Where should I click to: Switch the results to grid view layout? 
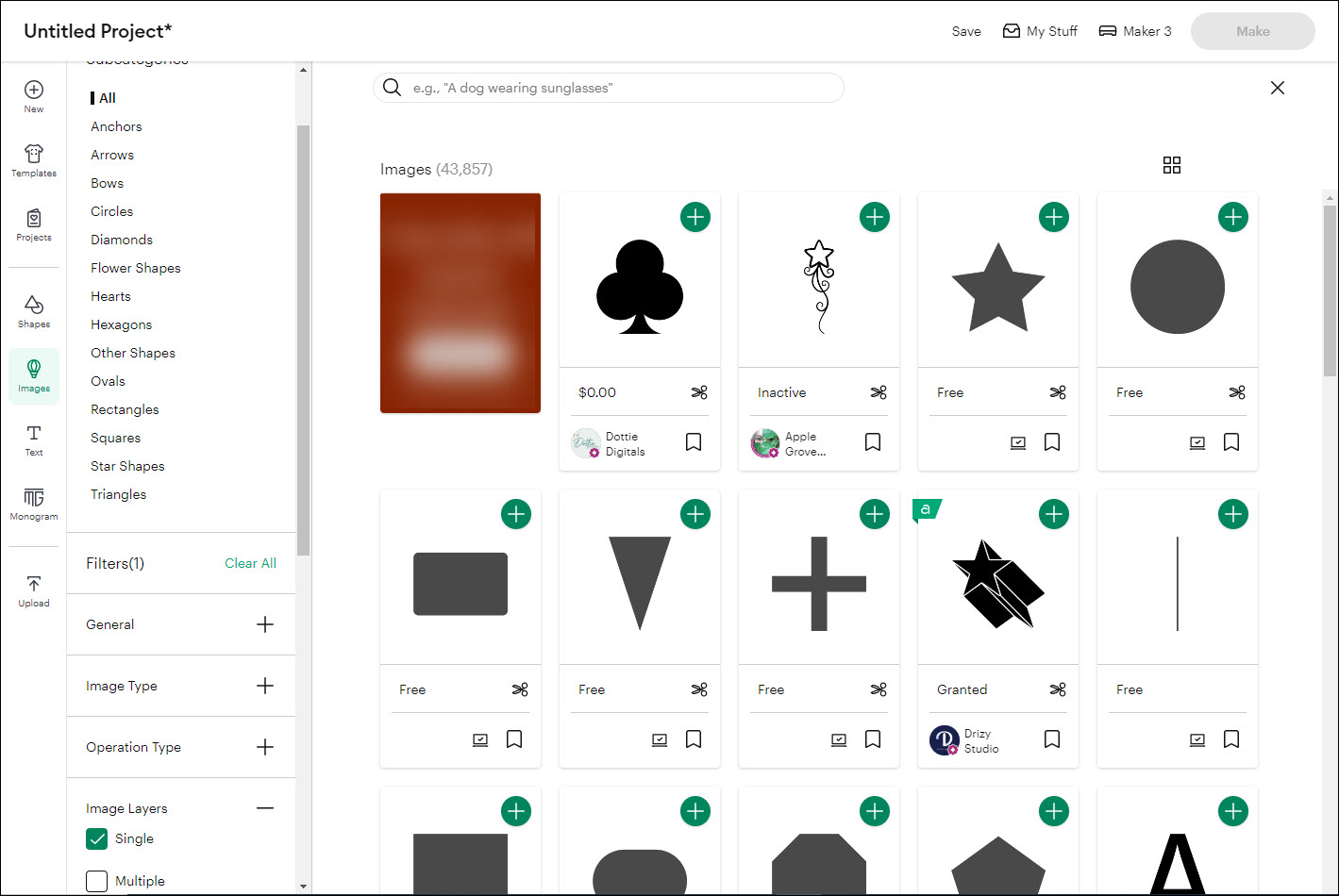[x=1171, y=164]
